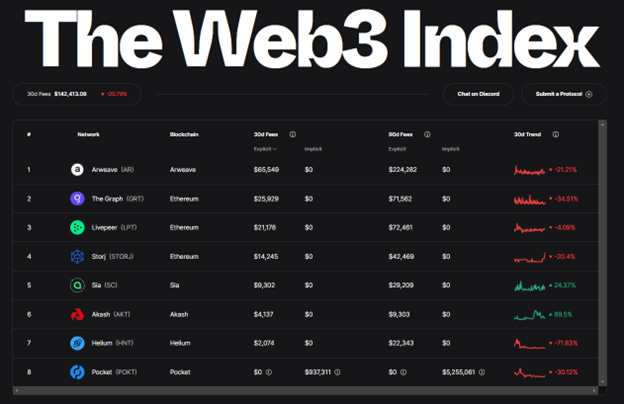The width and height of the screenshot is (624, 404).
Task: Click Storj 30d fees value $14,245
Action: 266,256
